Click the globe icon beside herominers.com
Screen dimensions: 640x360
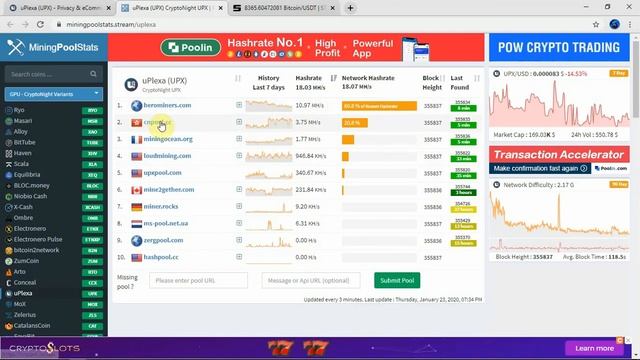136,105
